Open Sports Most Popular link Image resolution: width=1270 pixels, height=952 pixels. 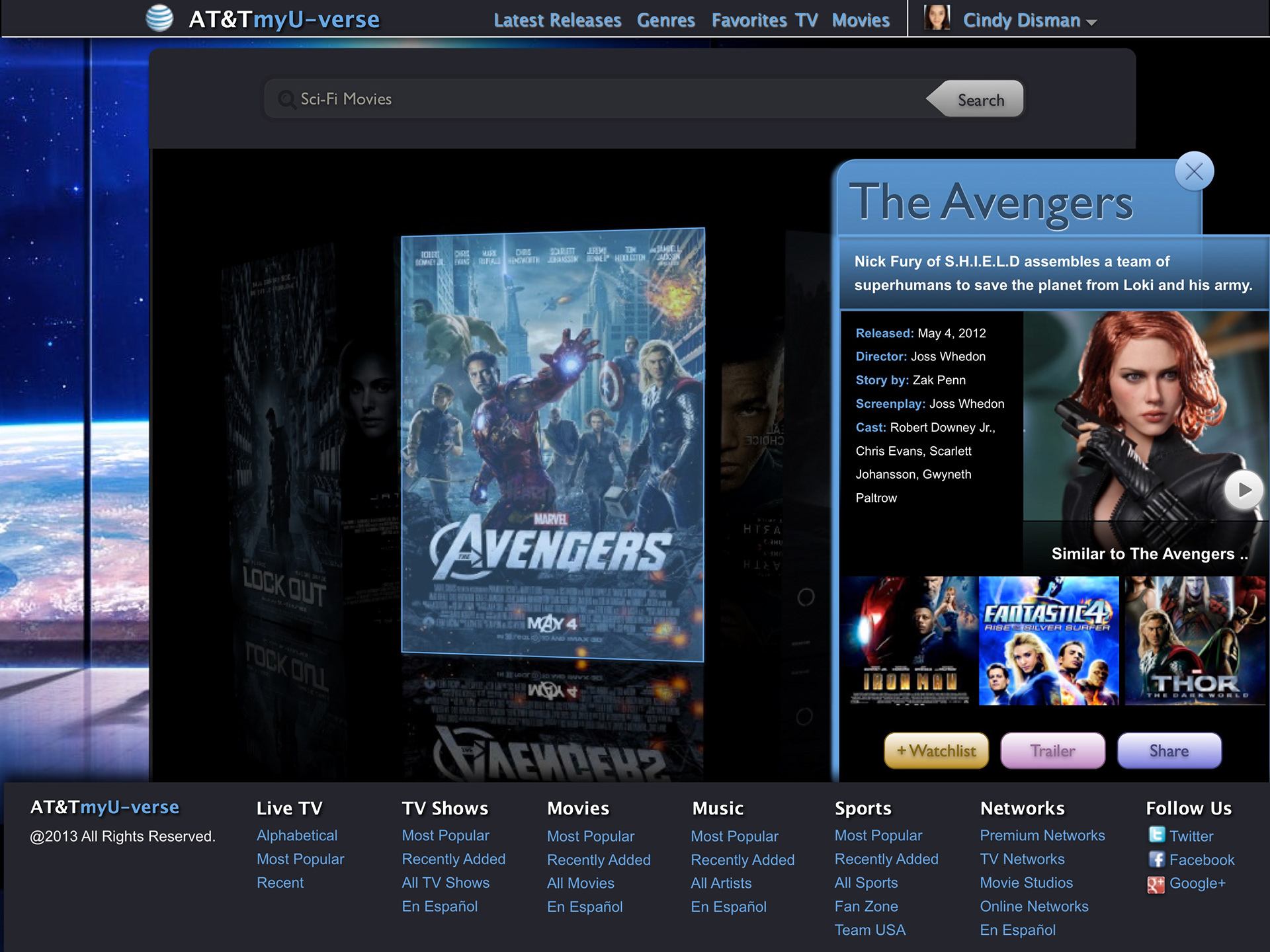(x=878, y=835)
